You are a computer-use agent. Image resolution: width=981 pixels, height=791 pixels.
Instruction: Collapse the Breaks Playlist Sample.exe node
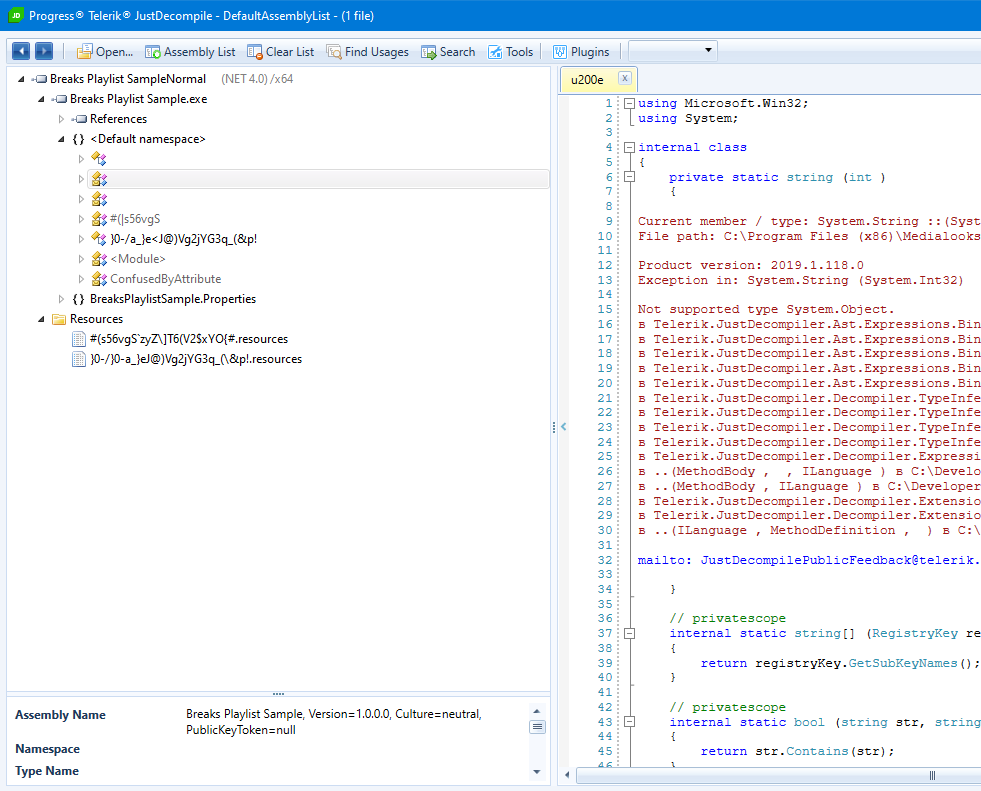(x=41, y=99)
